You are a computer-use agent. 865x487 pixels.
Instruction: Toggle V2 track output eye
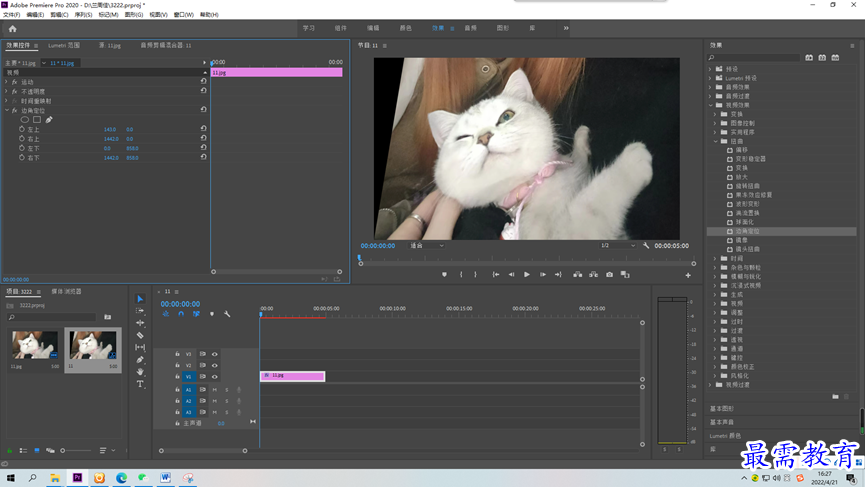215,365
